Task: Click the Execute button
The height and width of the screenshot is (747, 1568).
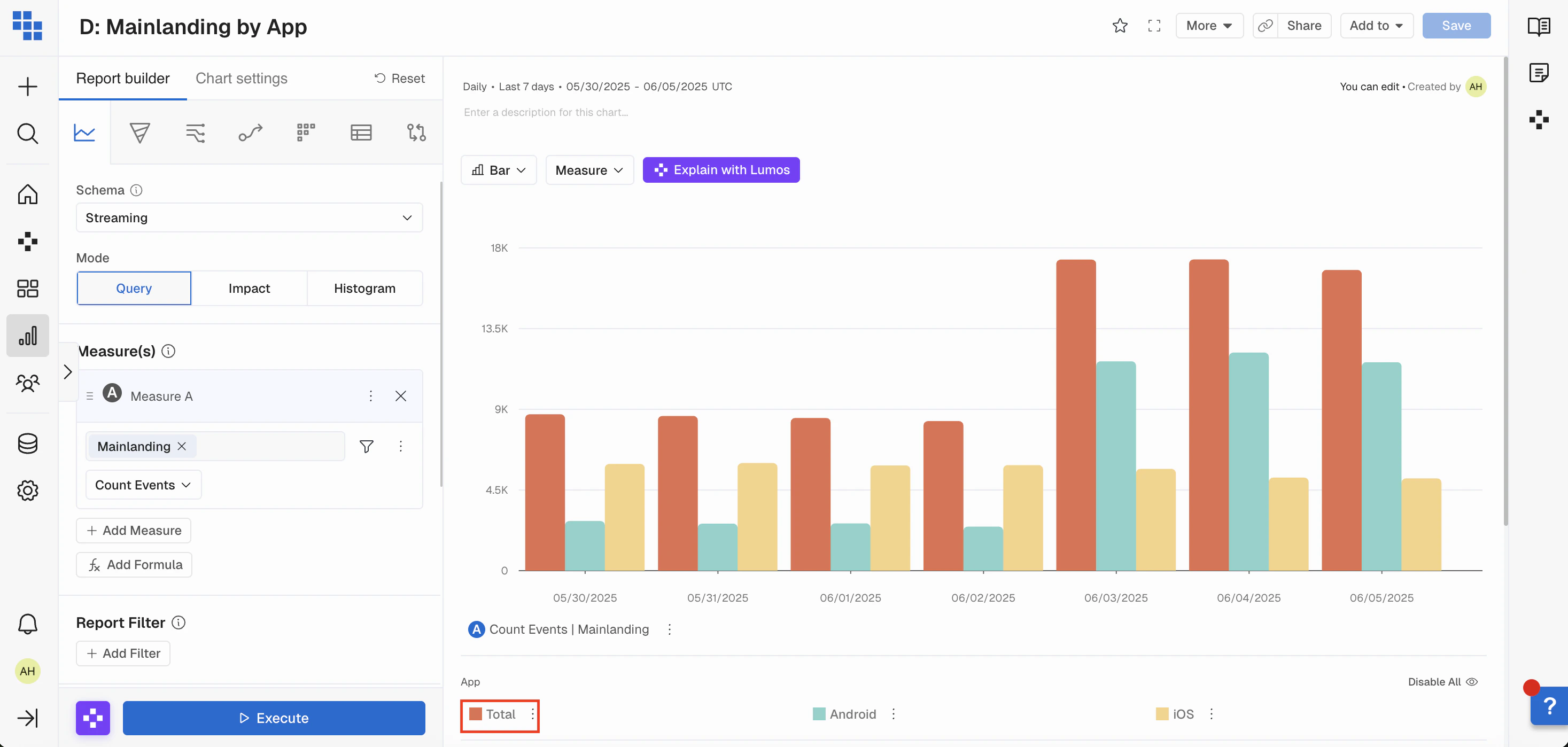Action: click(x=274, y=718)
